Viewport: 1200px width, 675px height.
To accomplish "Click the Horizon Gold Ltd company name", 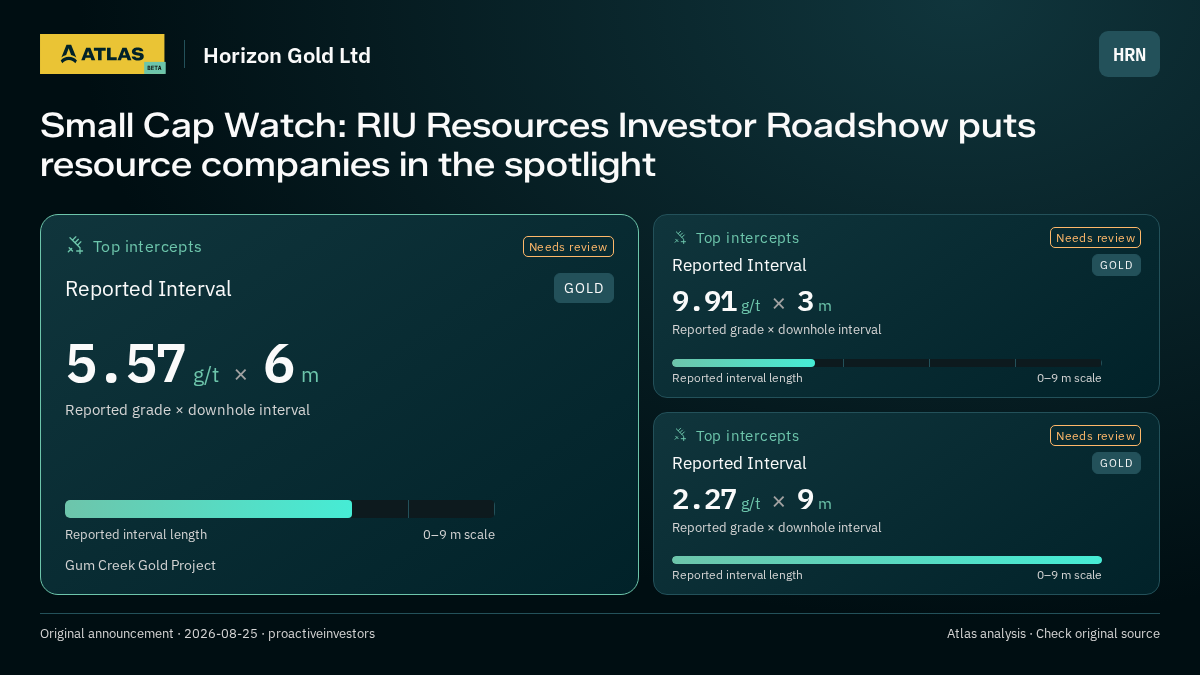I will click(x=287, y=55).
